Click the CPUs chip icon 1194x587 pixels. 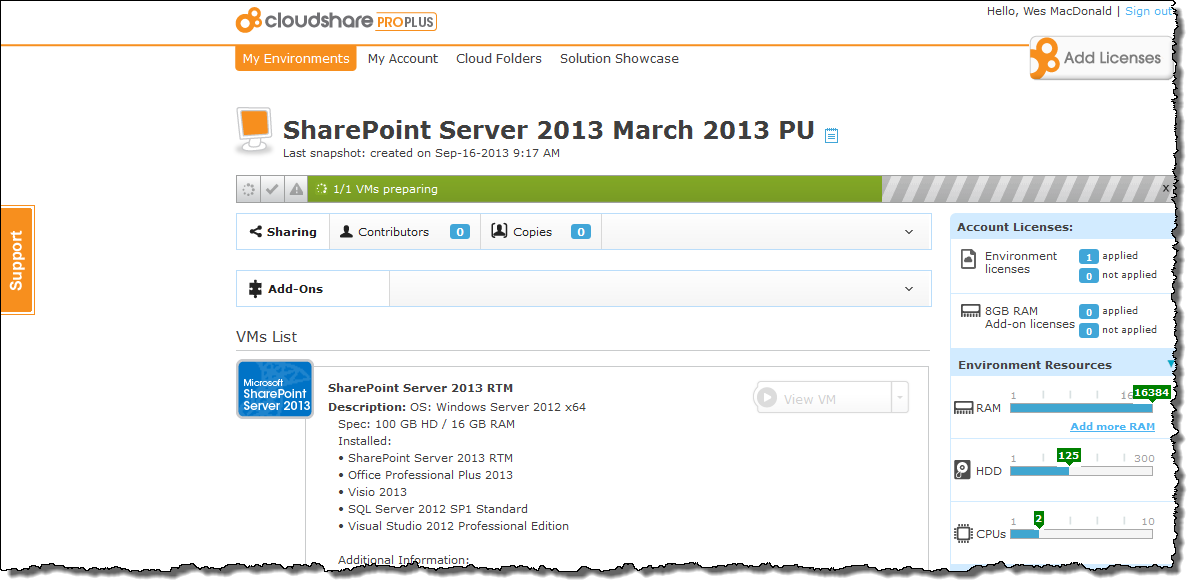[962, 534]
